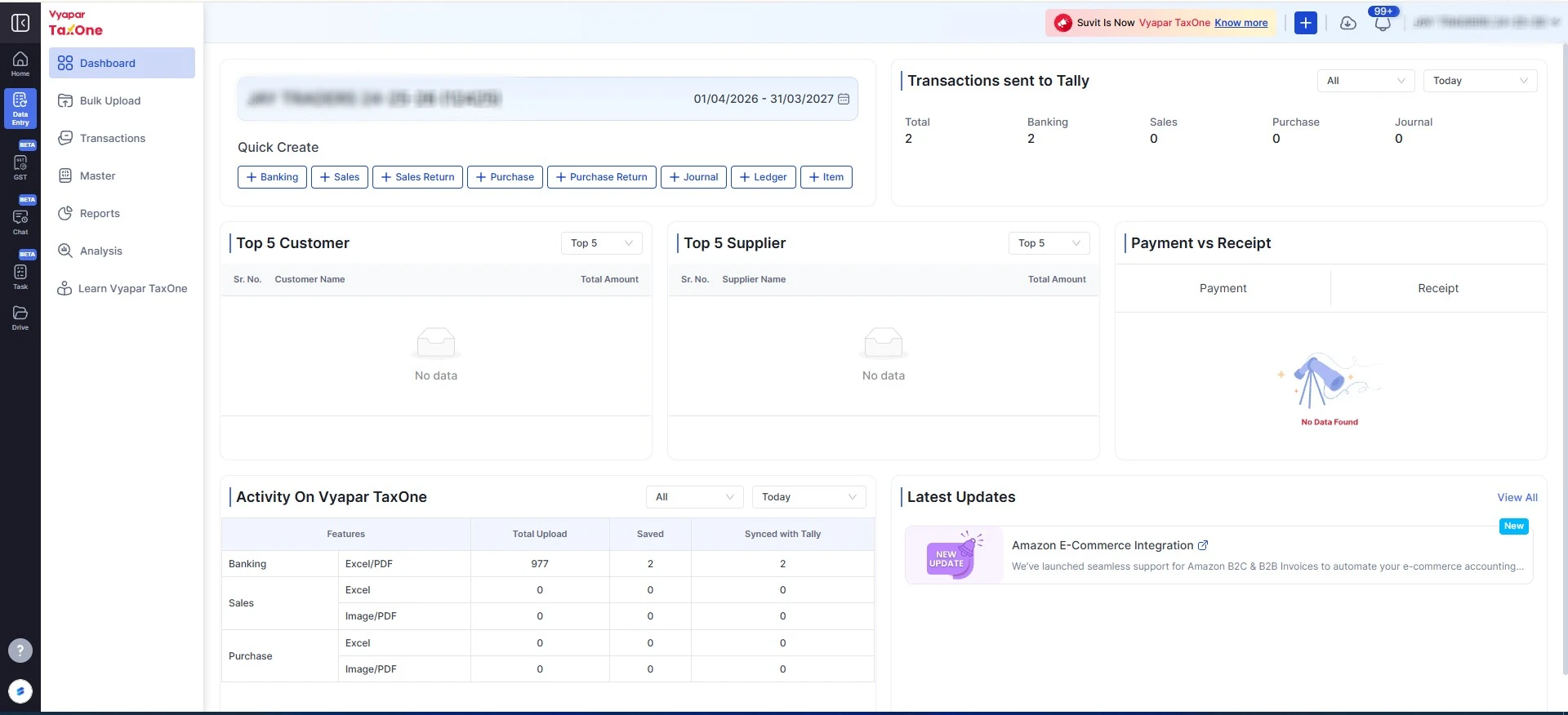
Task: Click View All in Latest Updates
Action: click(1517, 497)
